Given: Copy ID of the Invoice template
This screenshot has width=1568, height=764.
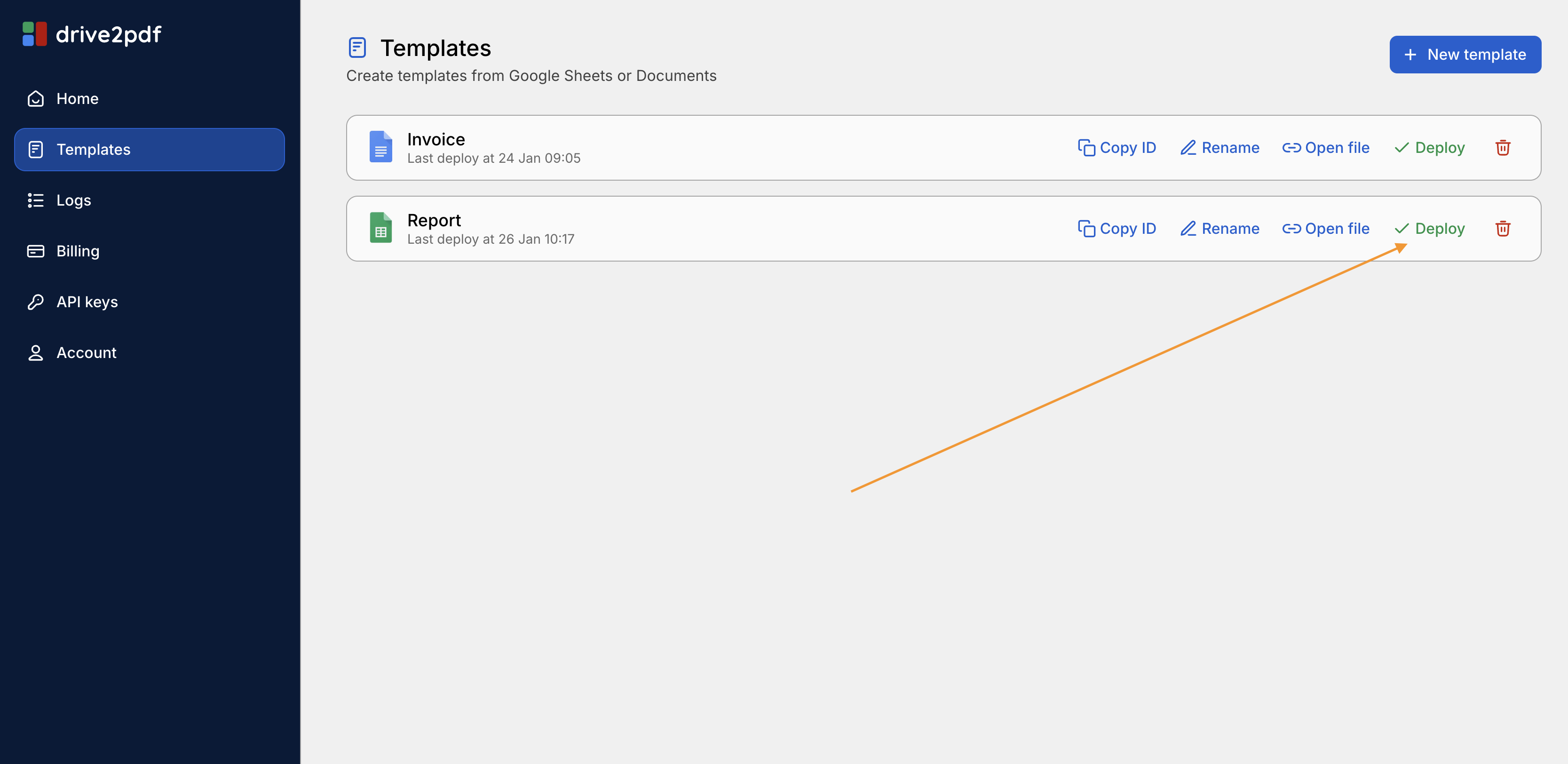Looking at the screenshot, I should tap(1117, 147).
